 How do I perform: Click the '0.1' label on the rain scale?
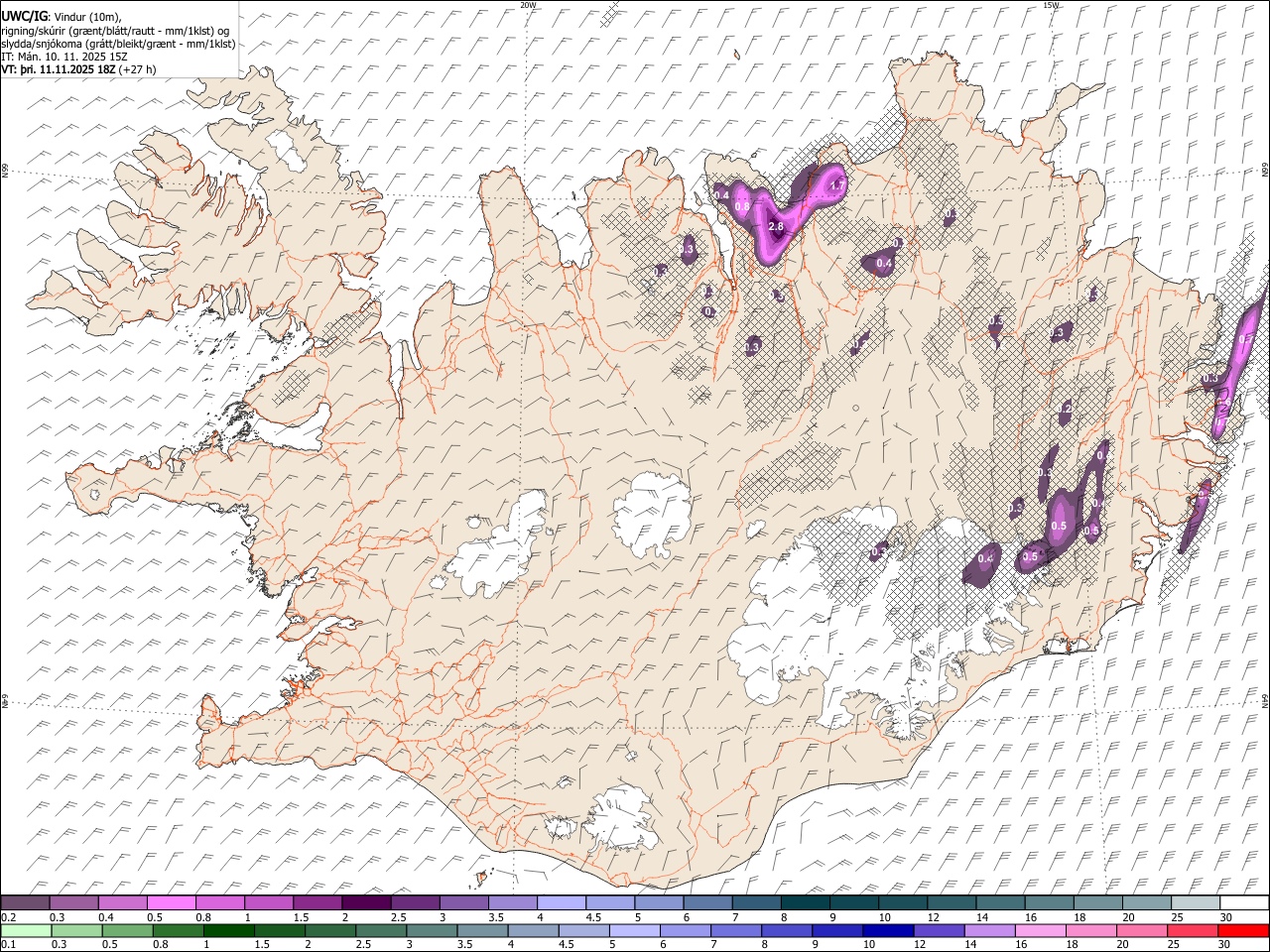pos(8,945)
